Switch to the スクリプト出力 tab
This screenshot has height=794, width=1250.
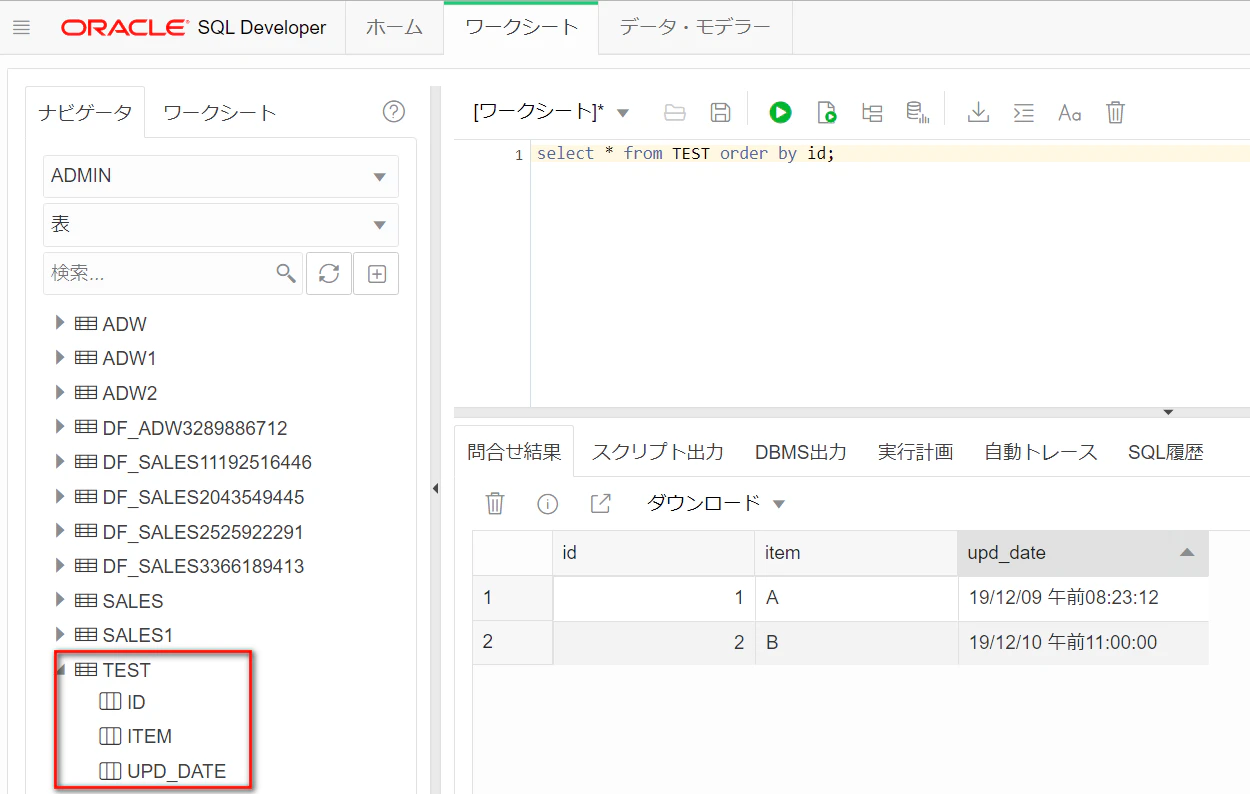coord(657,452)
